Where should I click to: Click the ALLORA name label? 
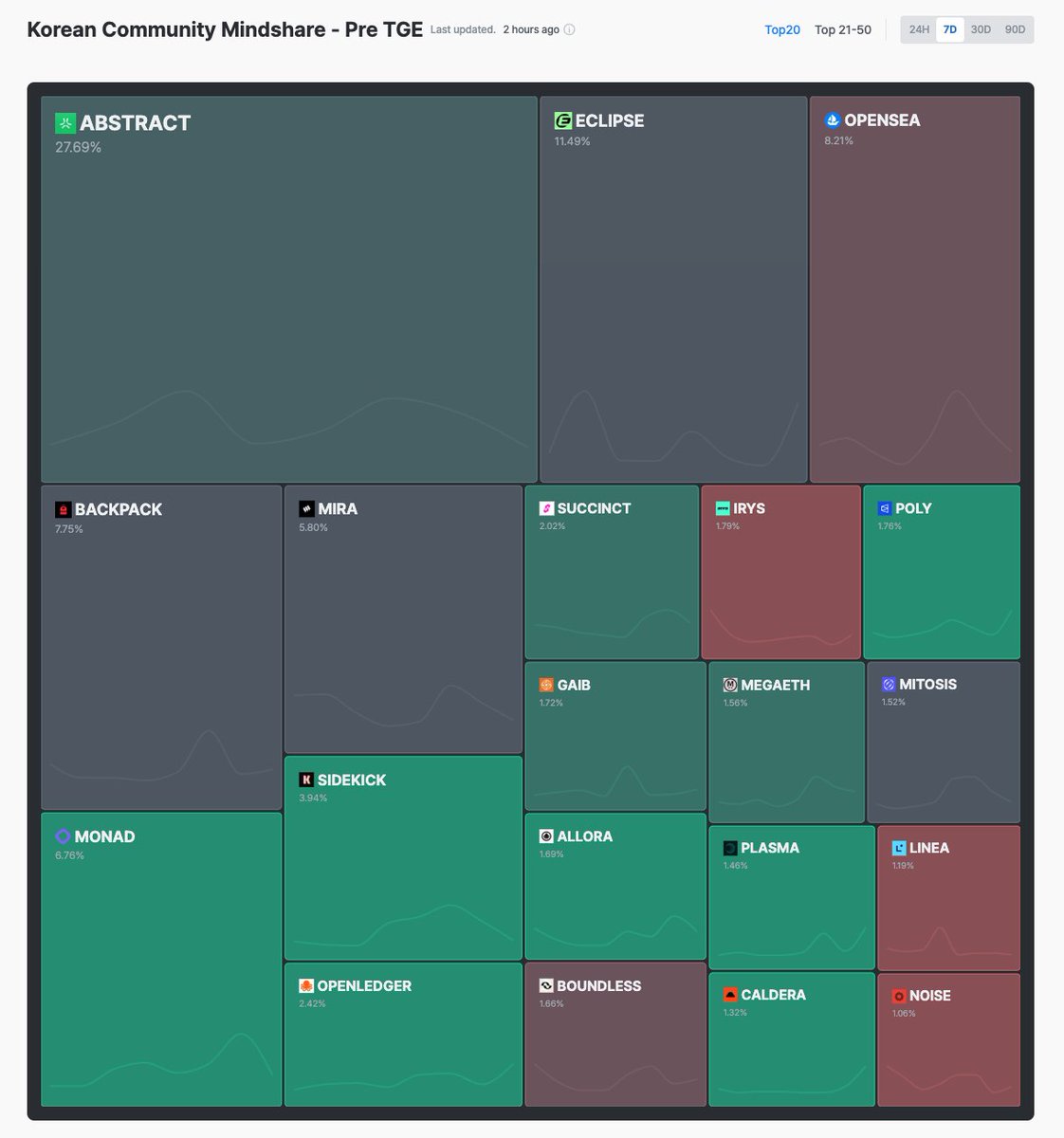(585, 836)
